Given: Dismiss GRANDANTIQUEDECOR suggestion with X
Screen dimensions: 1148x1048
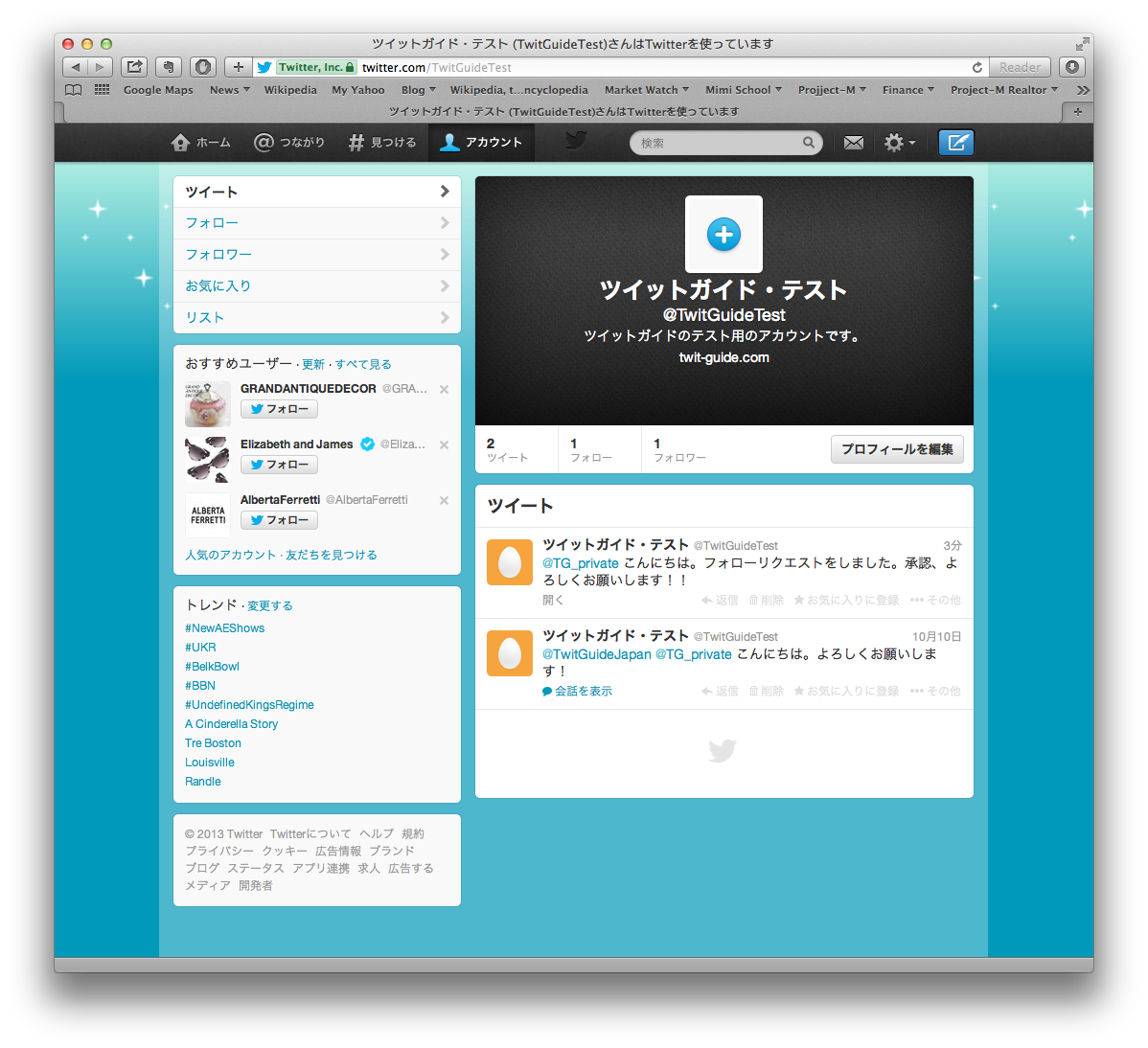Looking at the screenshot, I should tap(444, 389).
